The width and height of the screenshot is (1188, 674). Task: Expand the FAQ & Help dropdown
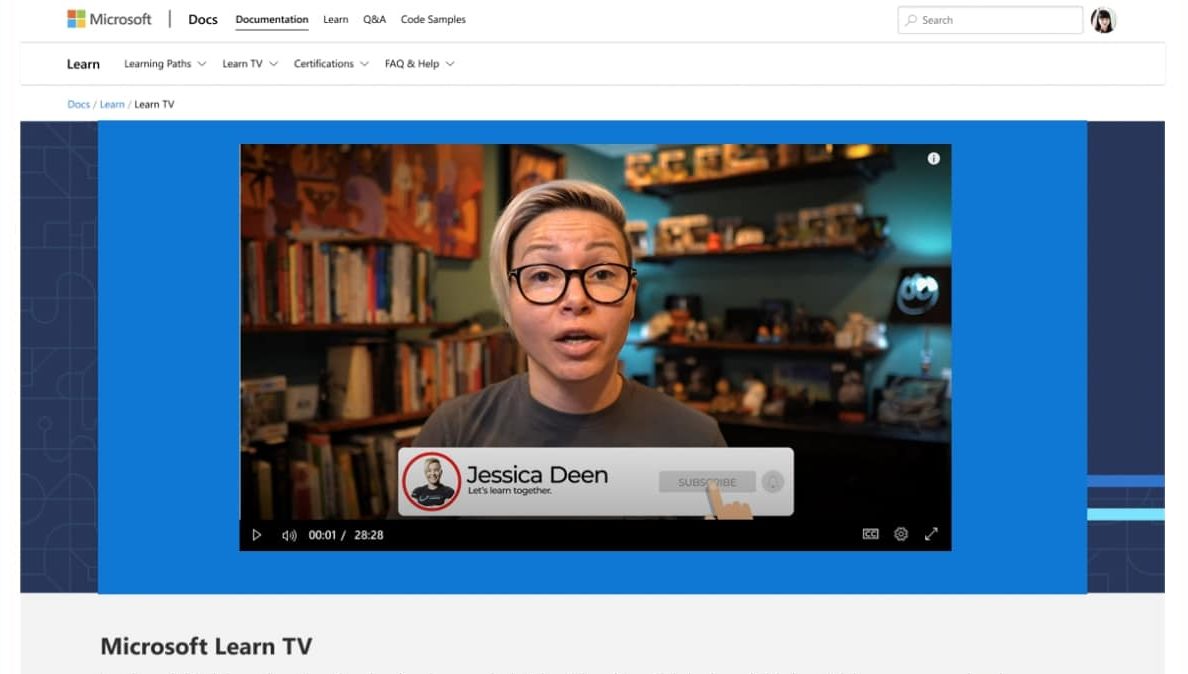(x=420, y=64)
